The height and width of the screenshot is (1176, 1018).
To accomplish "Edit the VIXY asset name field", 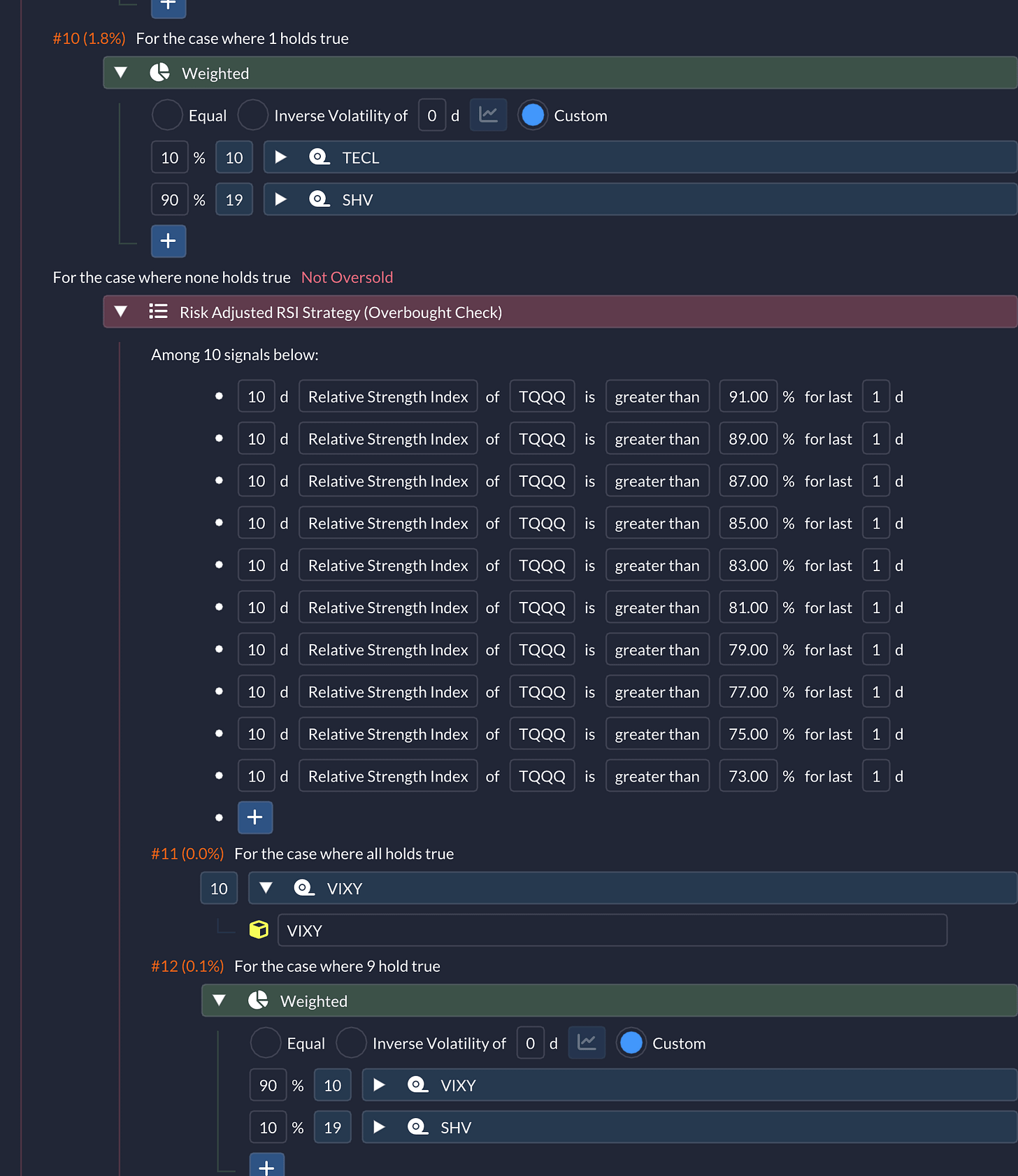I will (612, 930).
